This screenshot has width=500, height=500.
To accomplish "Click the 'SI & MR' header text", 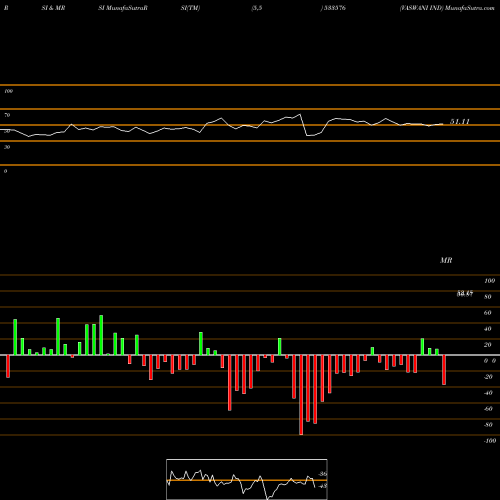I will pos(53,8).
